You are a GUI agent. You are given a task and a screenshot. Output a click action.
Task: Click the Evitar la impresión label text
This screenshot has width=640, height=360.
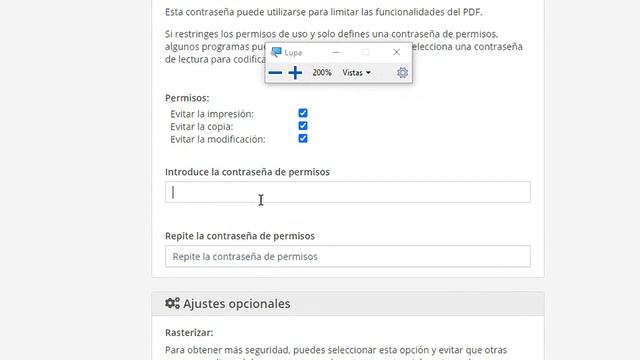(212, 114)
